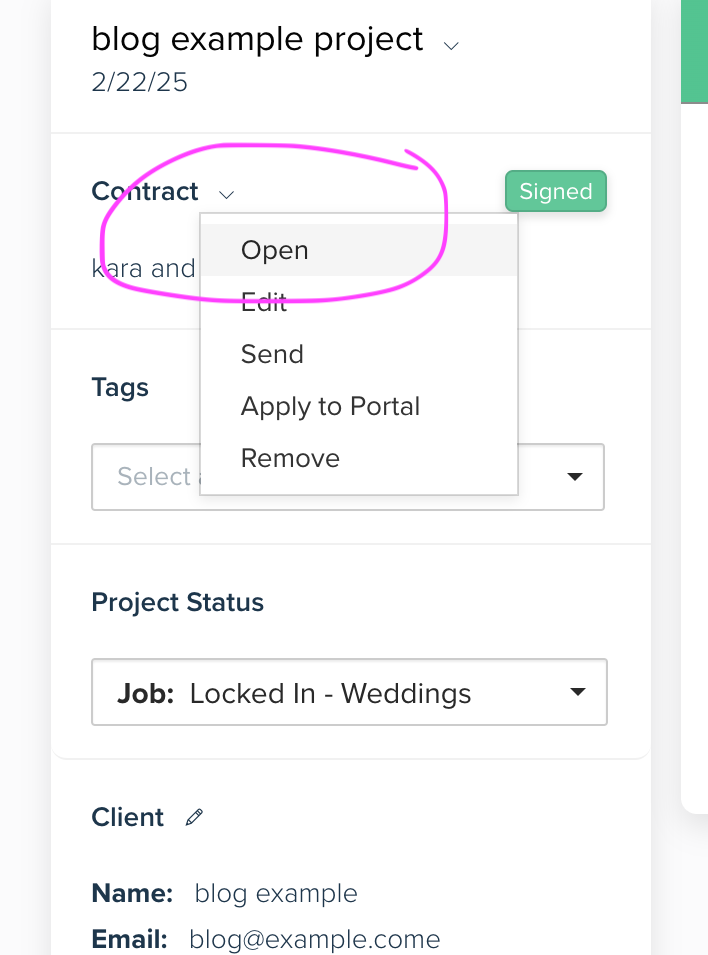This screenshot has width=708, height=955.
Task: Click the blog@example.come email address
Action: click(x=314, y=939)
